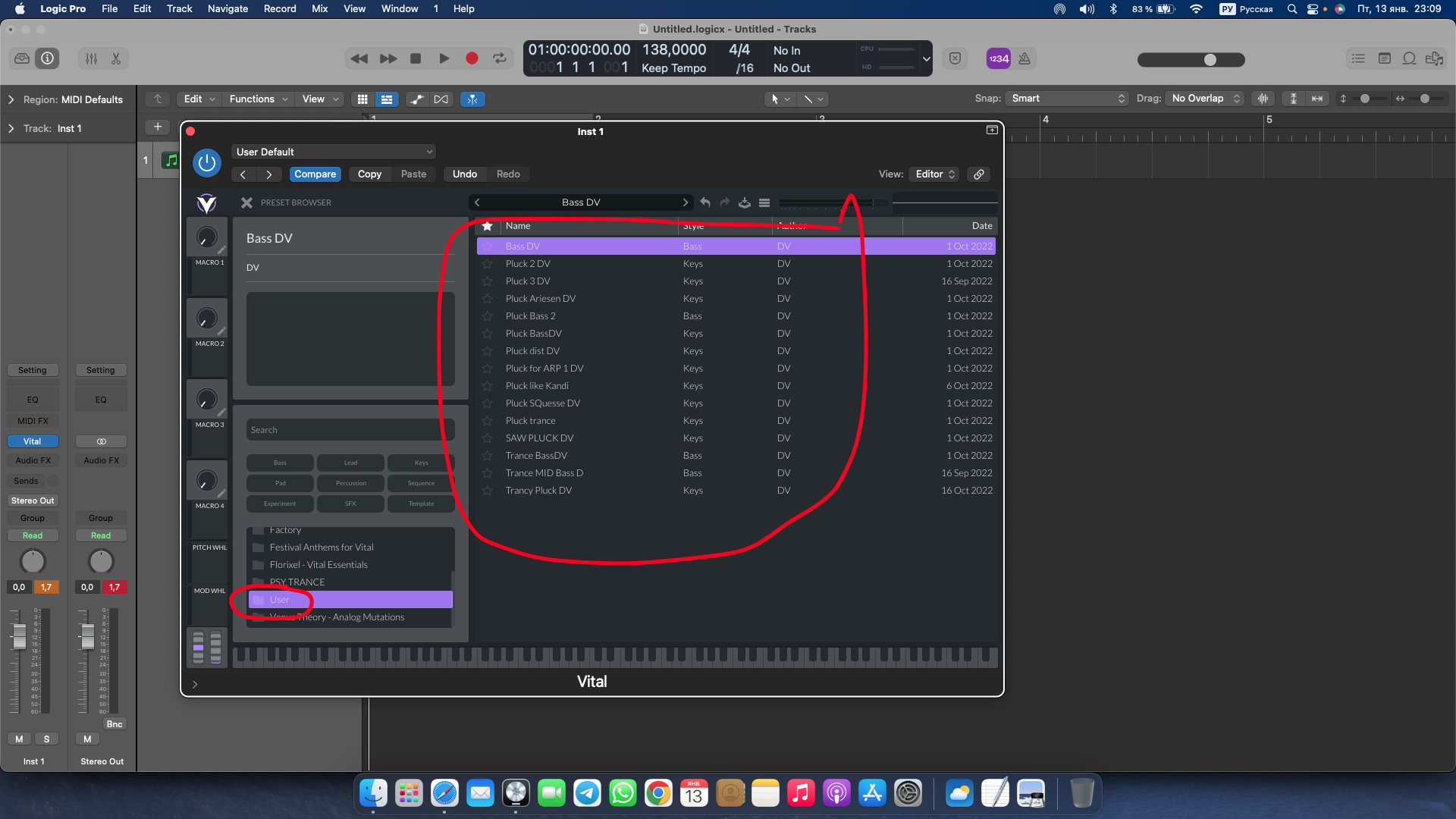Open the Window menu
The height and width of the screenshot is (819, 1456).
tap(399, 9)
